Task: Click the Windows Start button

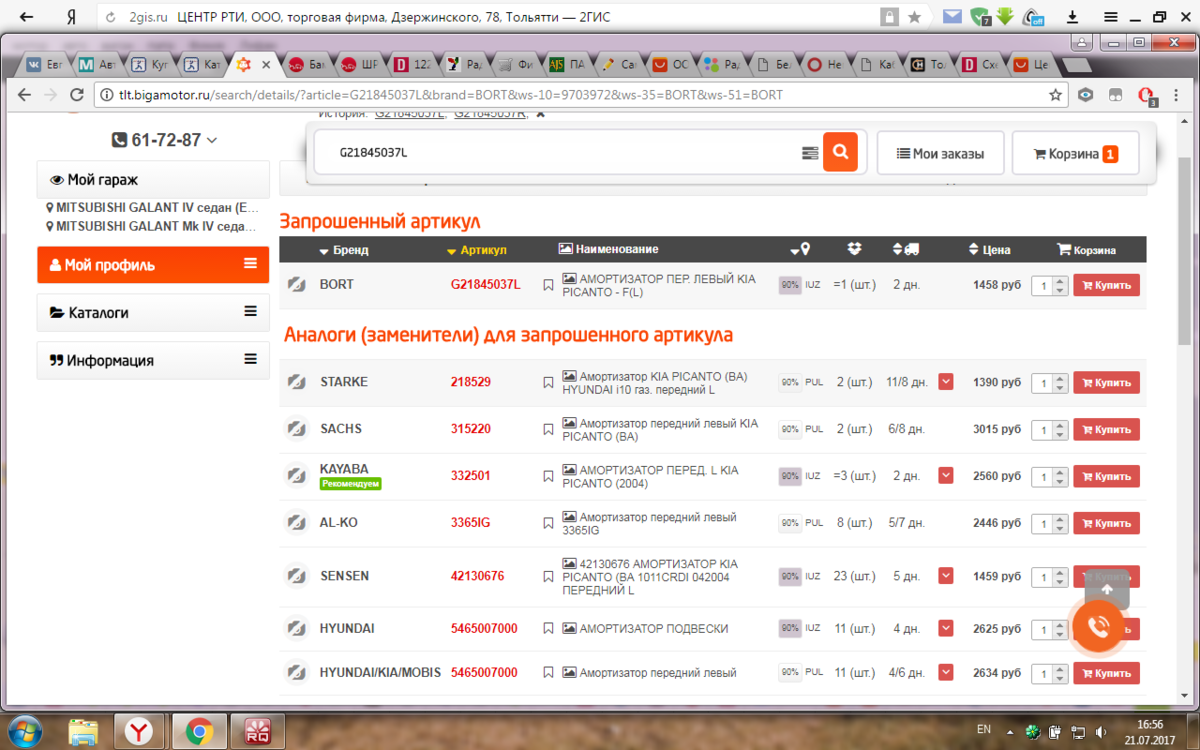Action: [x=24, y=731]
